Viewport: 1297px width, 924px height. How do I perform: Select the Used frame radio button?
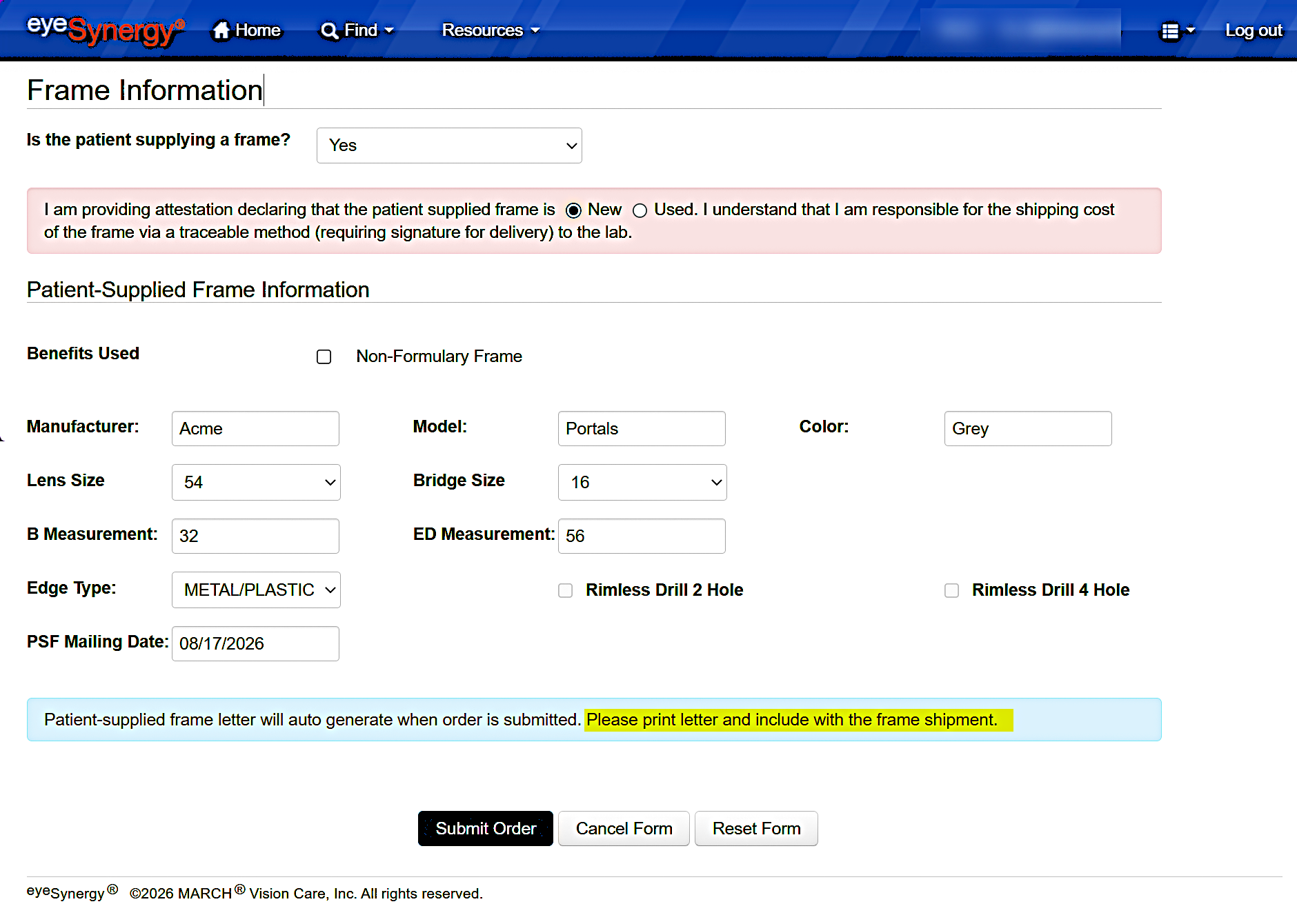click(x=640, y=210)
